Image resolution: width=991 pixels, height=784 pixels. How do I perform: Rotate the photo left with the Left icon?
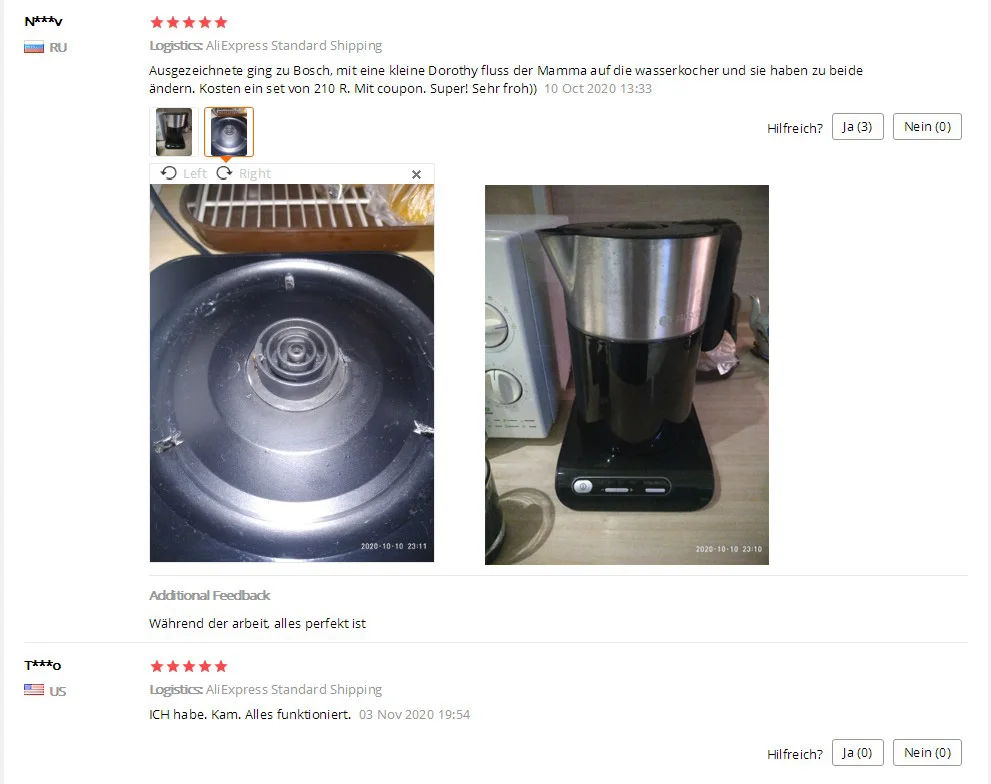click(x=169, y=173)
